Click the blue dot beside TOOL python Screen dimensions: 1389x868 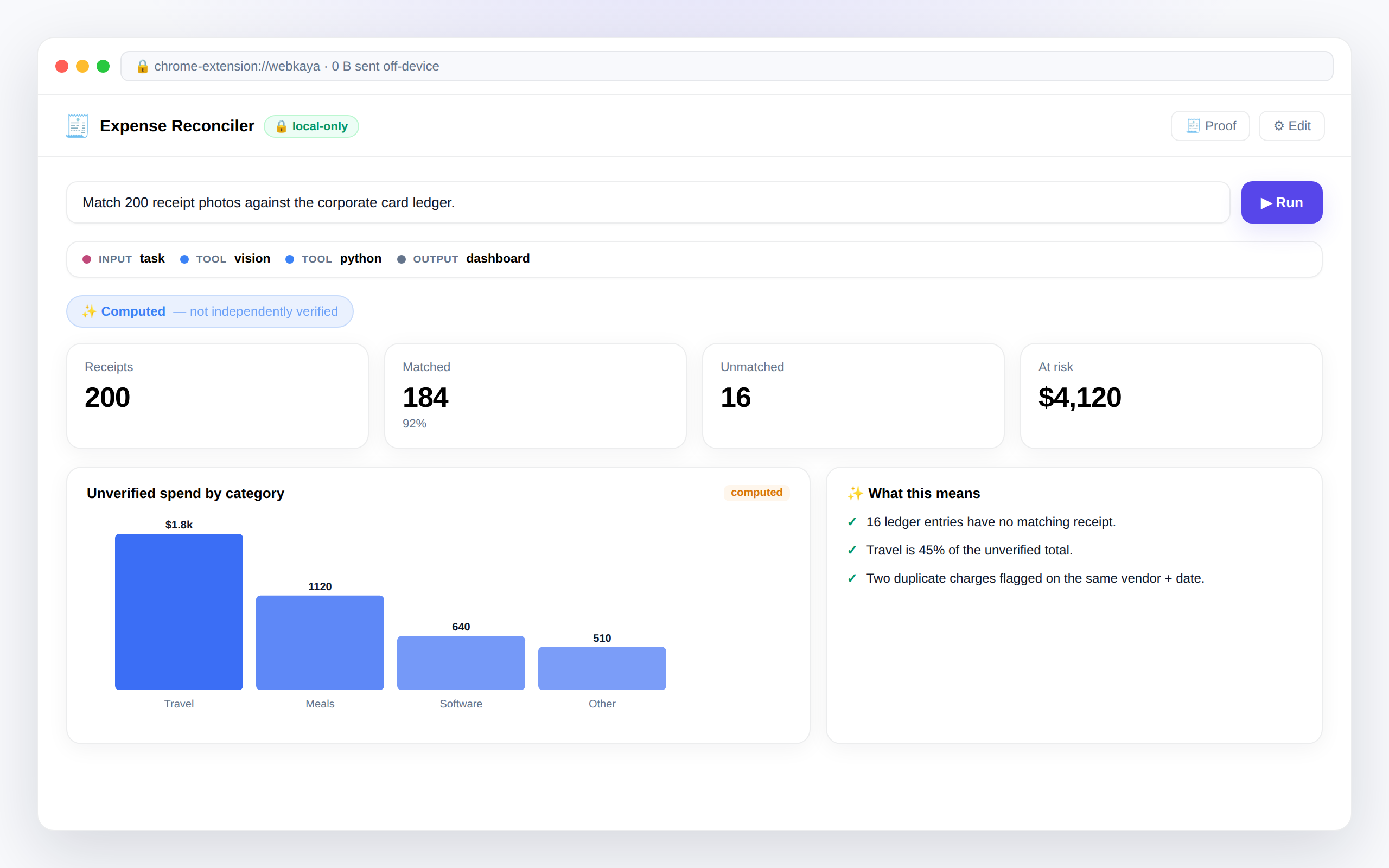(x=290, y=259)
